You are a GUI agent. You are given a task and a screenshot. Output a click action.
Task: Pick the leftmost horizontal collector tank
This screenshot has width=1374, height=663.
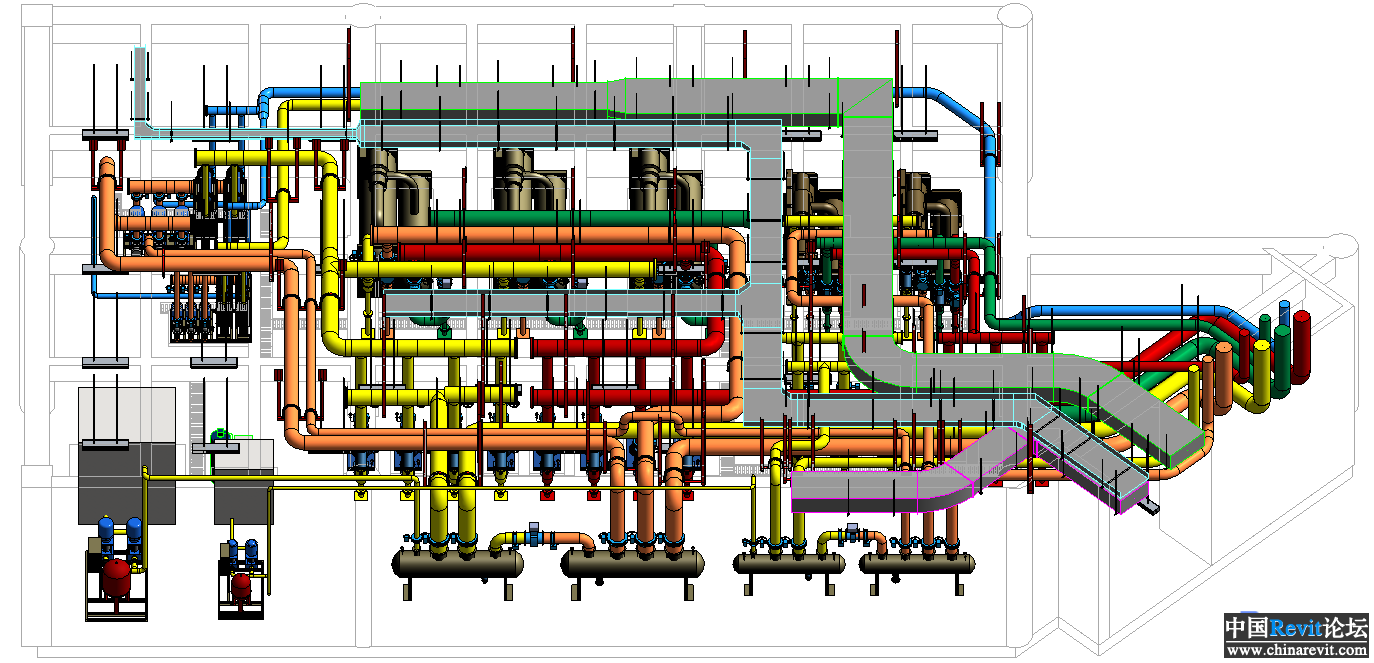(457, 563)
